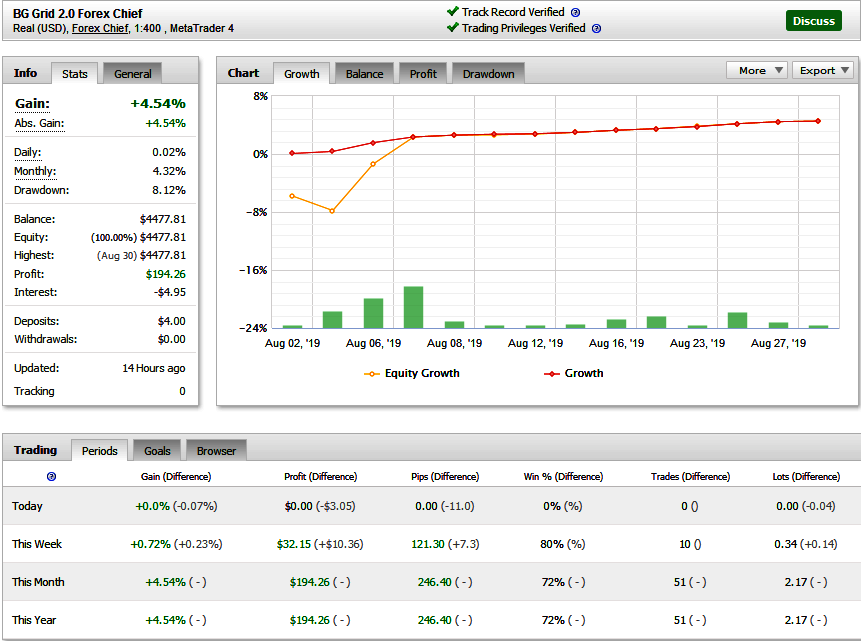Select the Growth chart tab
This screenshot has width=861, height=641.
[301, 74]
